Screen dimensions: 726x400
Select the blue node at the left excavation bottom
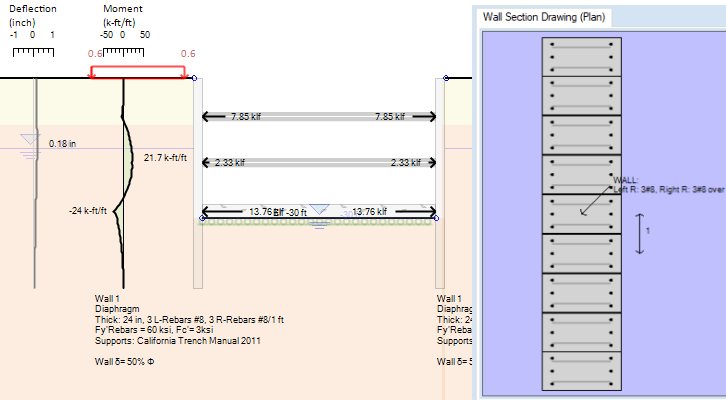(202, 218)
